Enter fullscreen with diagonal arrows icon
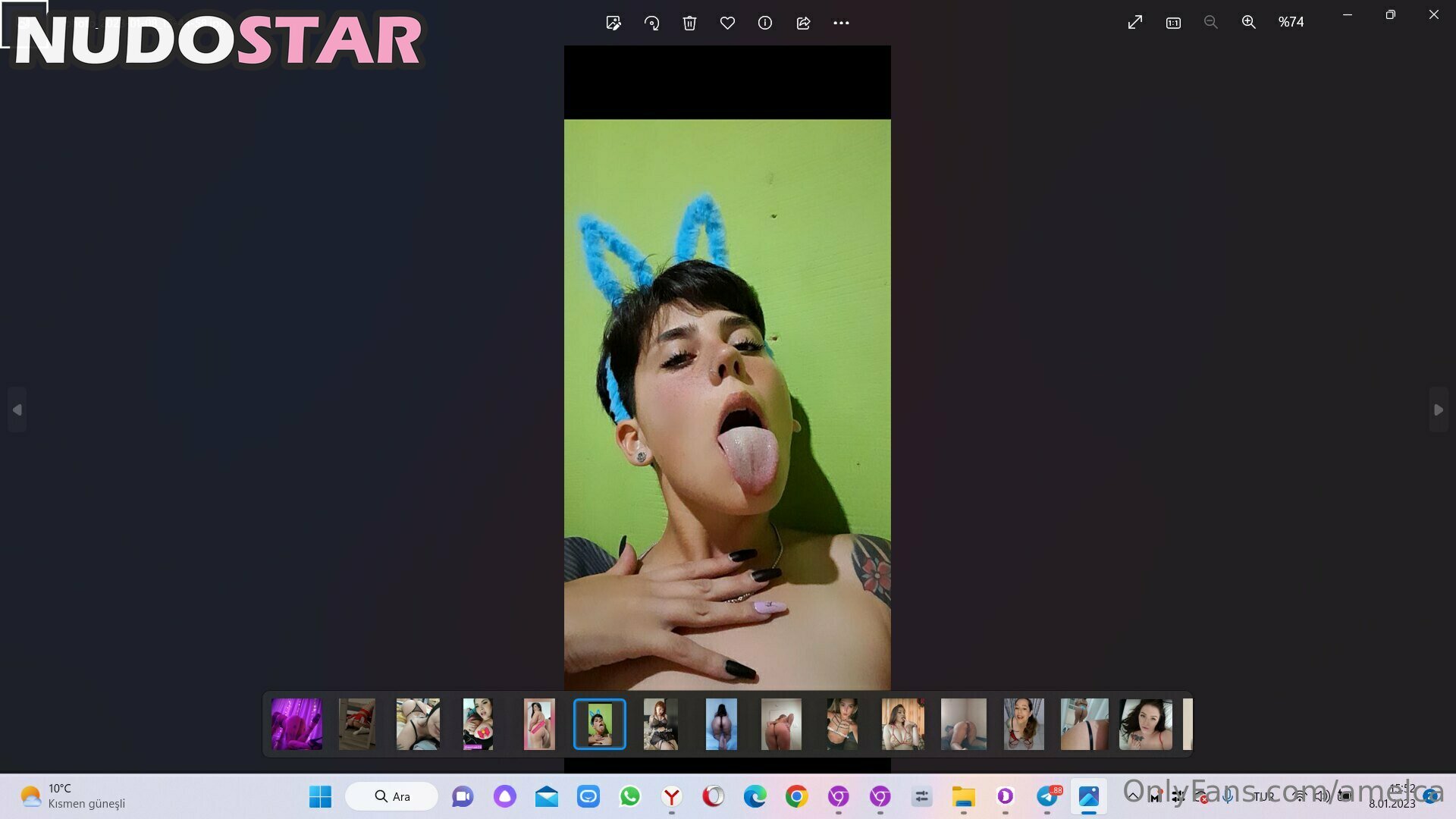The width and height of the screenshot is (1456, 819). 1134,23
